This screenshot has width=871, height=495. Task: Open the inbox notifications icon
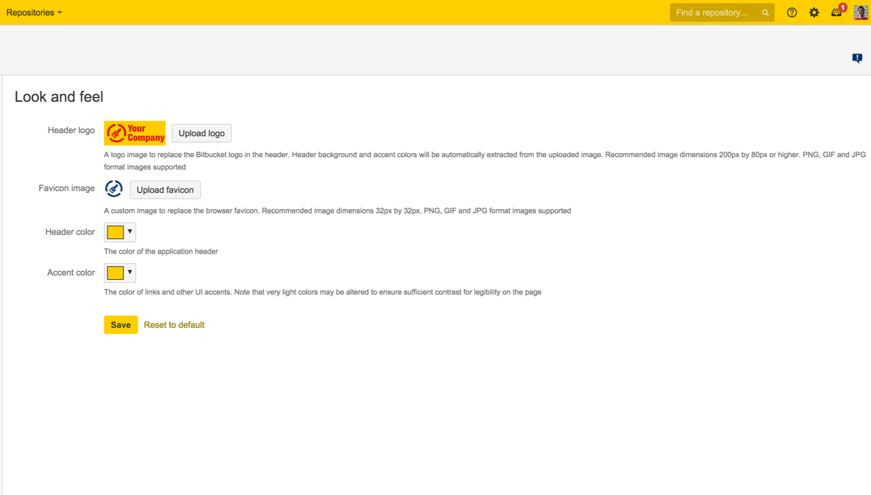(837, 12)
